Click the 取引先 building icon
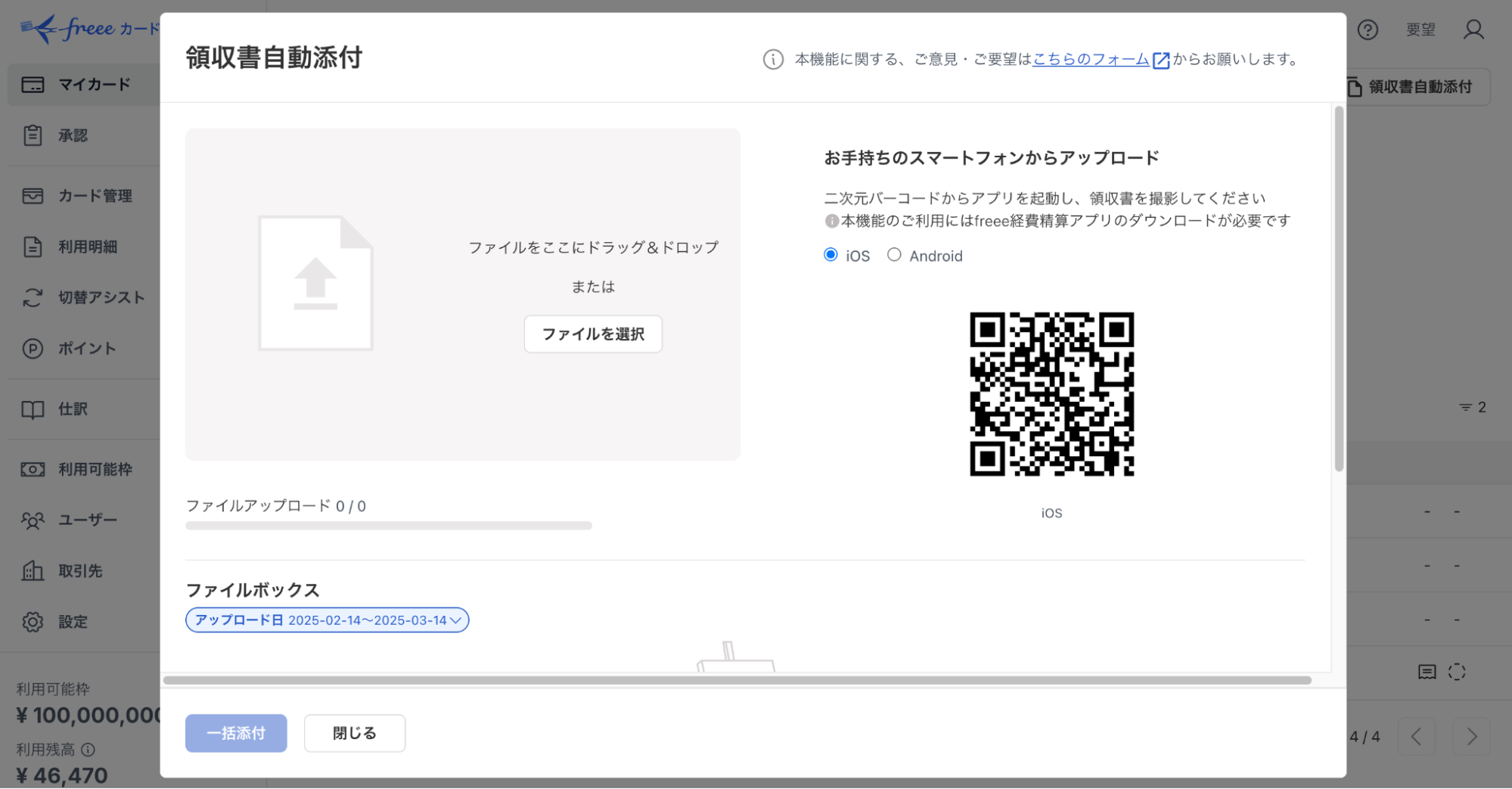 33,571
